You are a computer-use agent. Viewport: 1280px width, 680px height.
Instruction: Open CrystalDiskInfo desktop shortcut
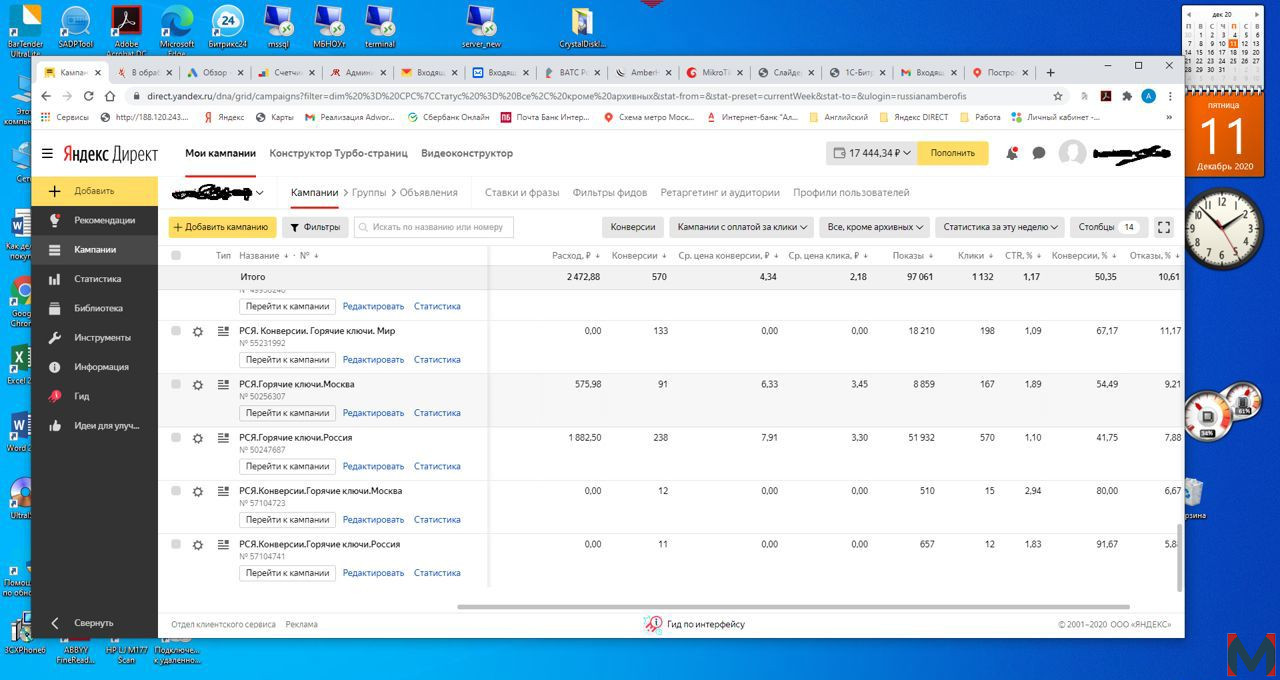click(581, 27)
